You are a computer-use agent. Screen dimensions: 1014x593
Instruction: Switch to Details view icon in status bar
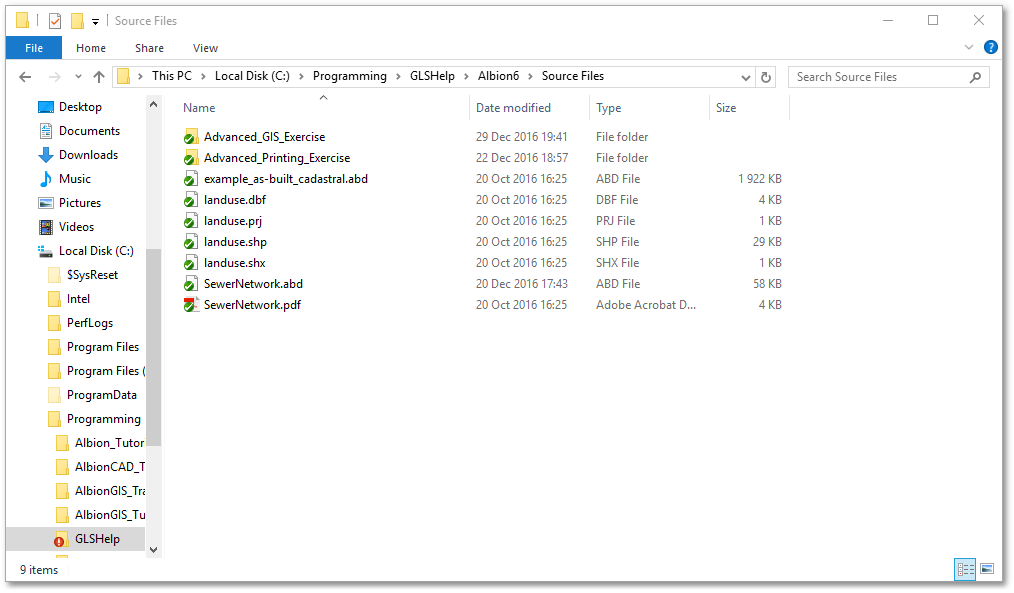click(x=965, y=569)
